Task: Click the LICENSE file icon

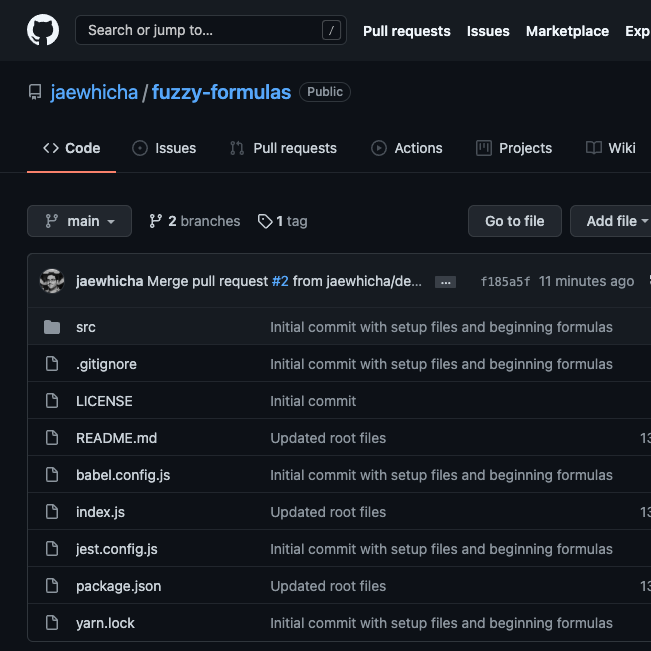Action: (52, 401)
